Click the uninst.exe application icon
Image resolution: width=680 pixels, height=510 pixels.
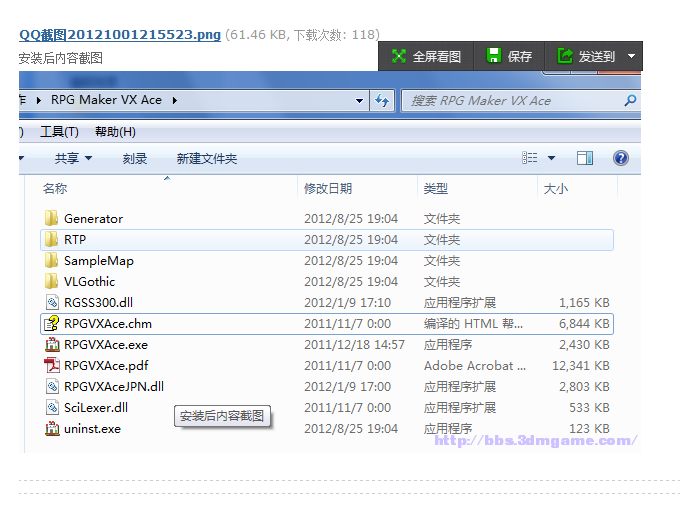tap(52, 428)
